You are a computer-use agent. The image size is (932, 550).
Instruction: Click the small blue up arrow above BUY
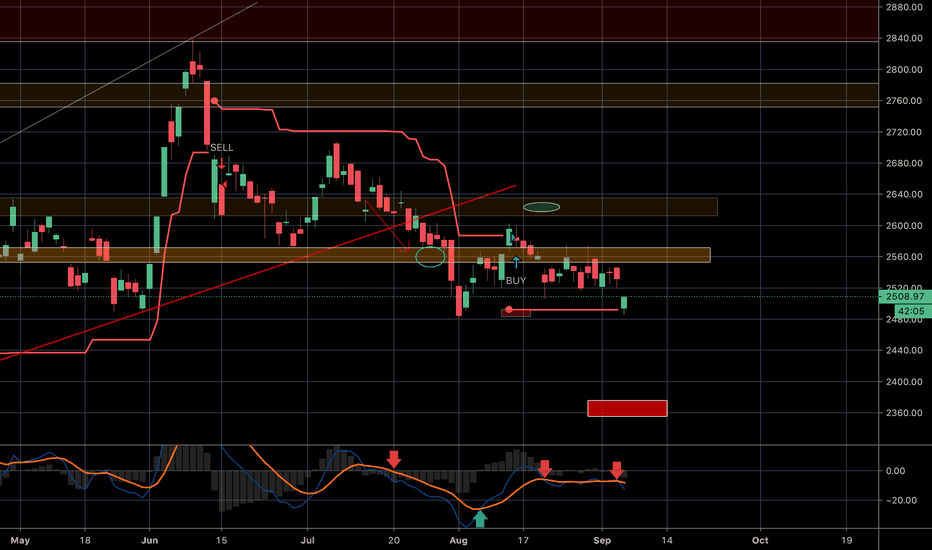516,262
